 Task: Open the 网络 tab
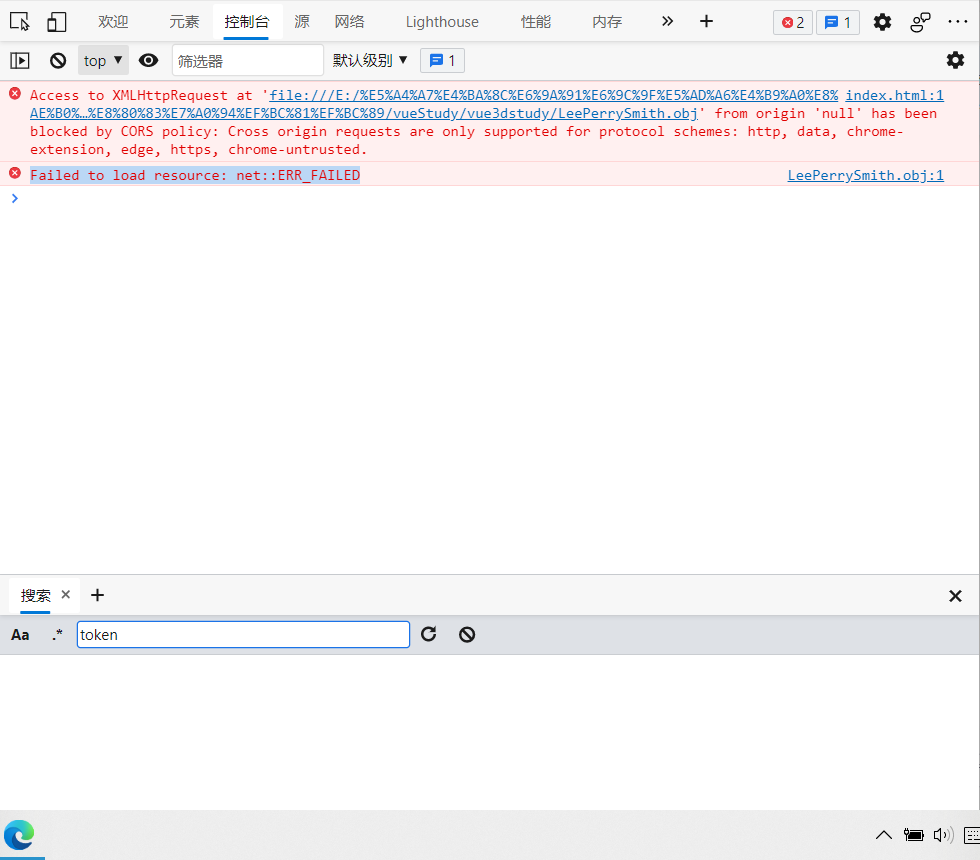(349, 22)
